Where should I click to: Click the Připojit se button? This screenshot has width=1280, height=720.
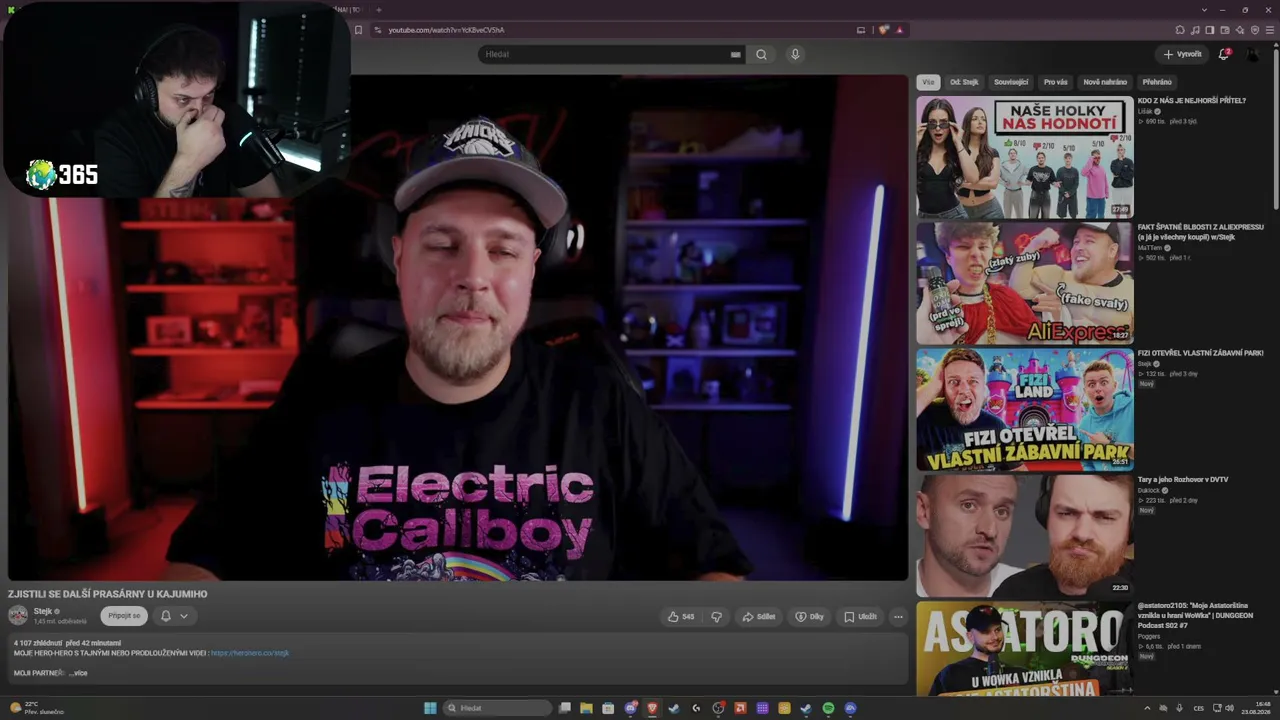(x=124, y=616)
